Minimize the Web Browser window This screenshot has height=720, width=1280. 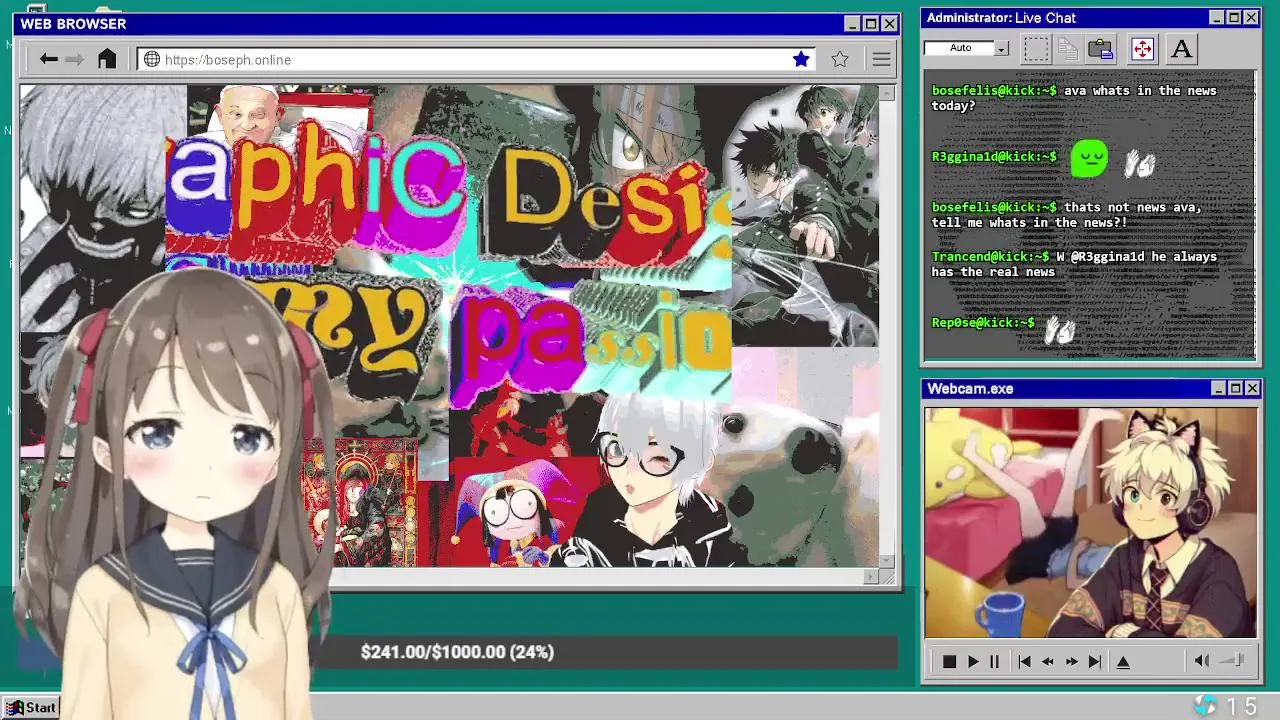[852, 24]
